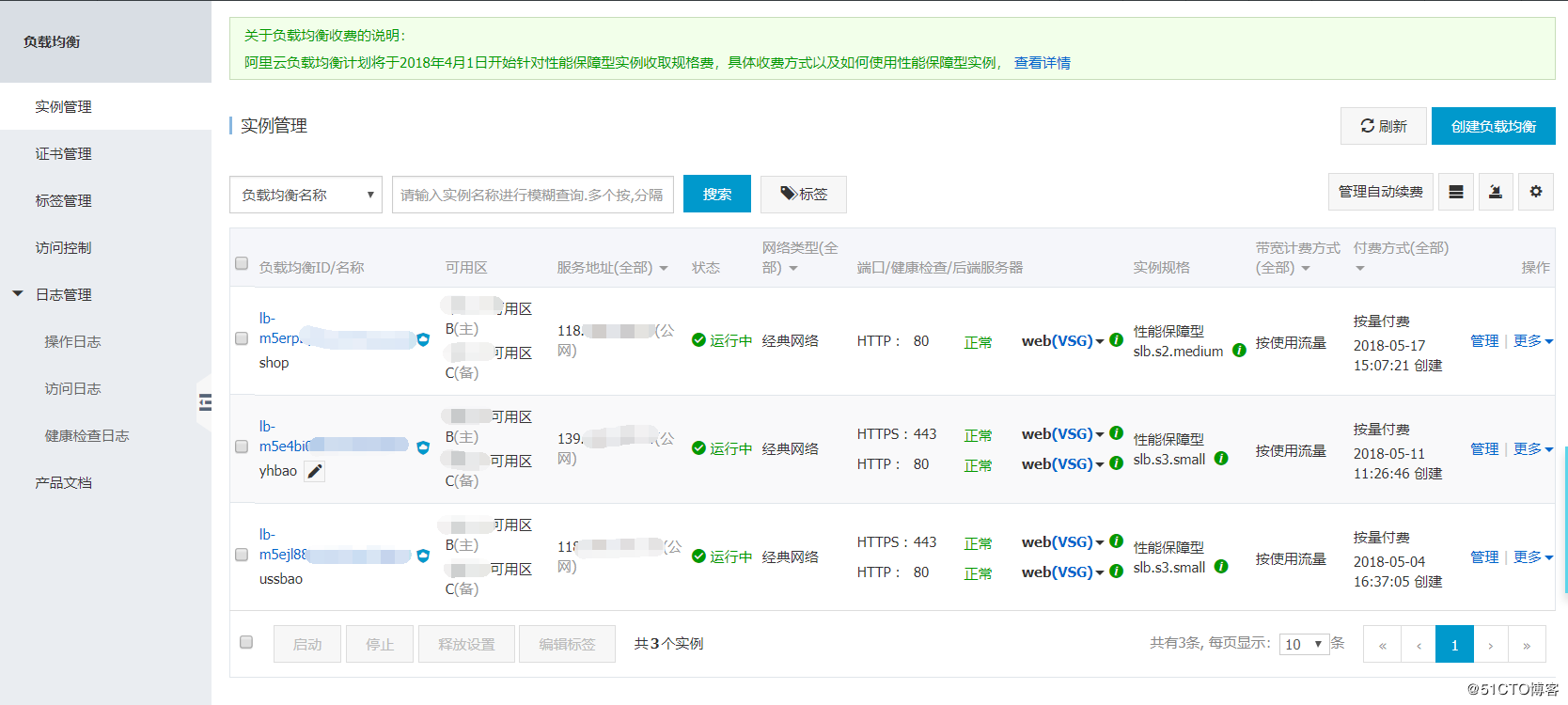Click info icon on yhbao HTTP web(VSG)
Screen dimensions: 1568x705
[1116, 463]
